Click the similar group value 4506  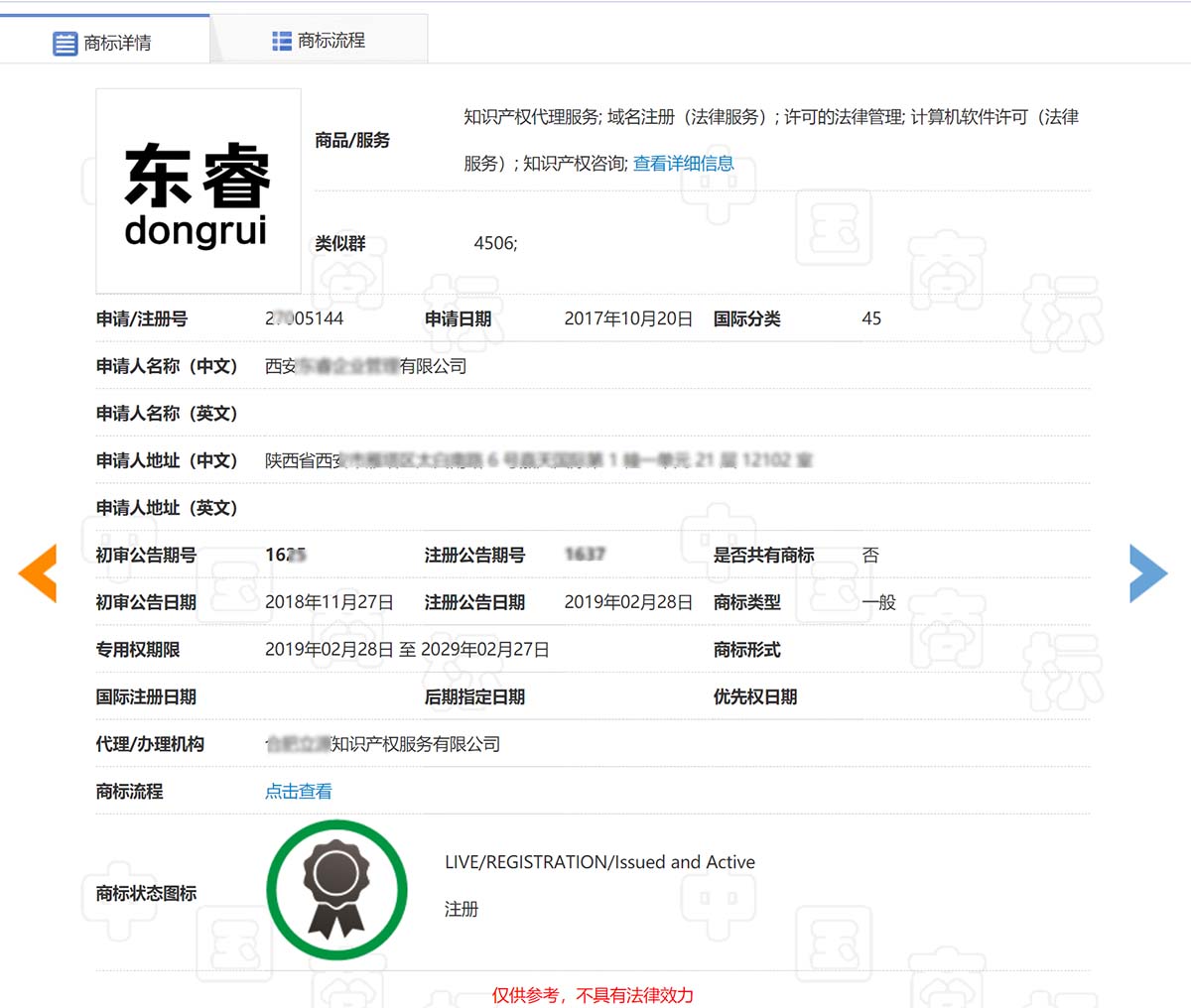point(494,243)
